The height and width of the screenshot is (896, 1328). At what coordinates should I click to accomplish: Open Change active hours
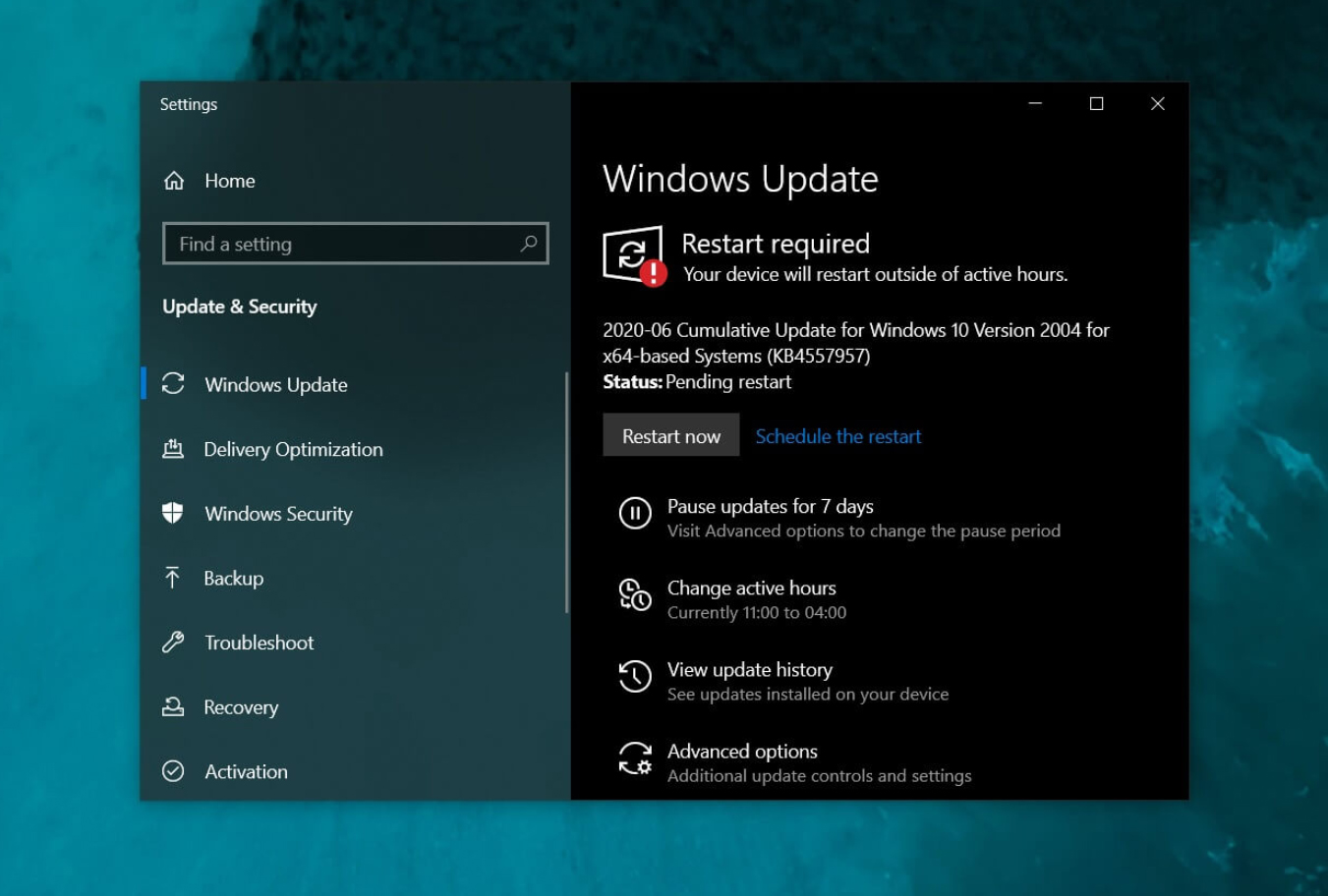coord(752,588)
